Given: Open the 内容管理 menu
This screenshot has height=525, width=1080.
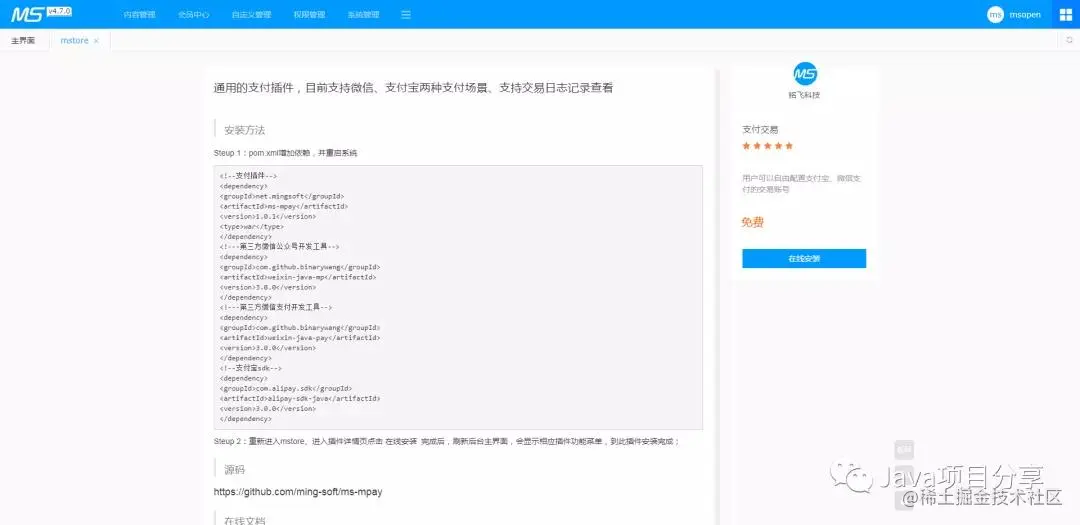Looking at the screenshot, I should [x=139, y=14].
